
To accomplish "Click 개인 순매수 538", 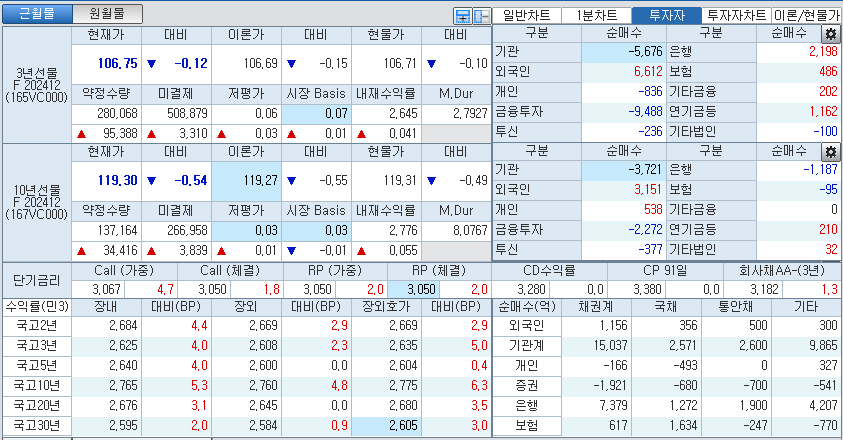I will 624,209.
